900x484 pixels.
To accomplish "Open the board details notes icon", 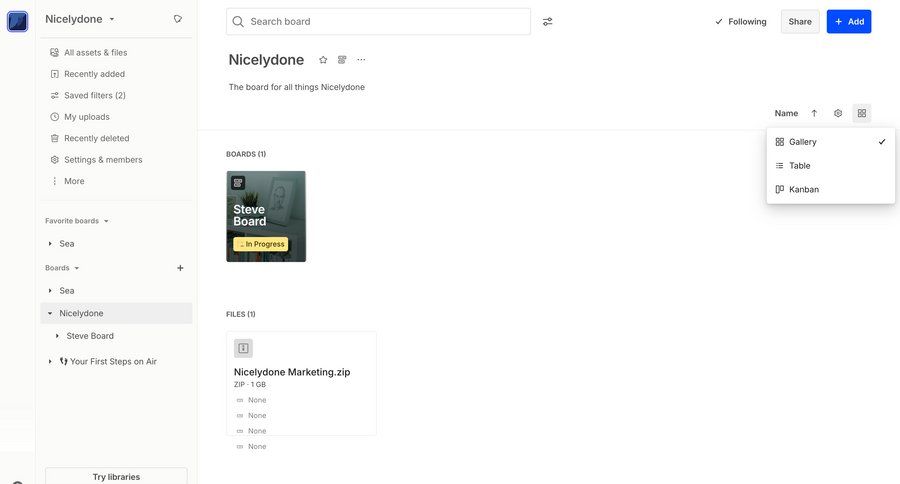I will [x=342, y=60].
